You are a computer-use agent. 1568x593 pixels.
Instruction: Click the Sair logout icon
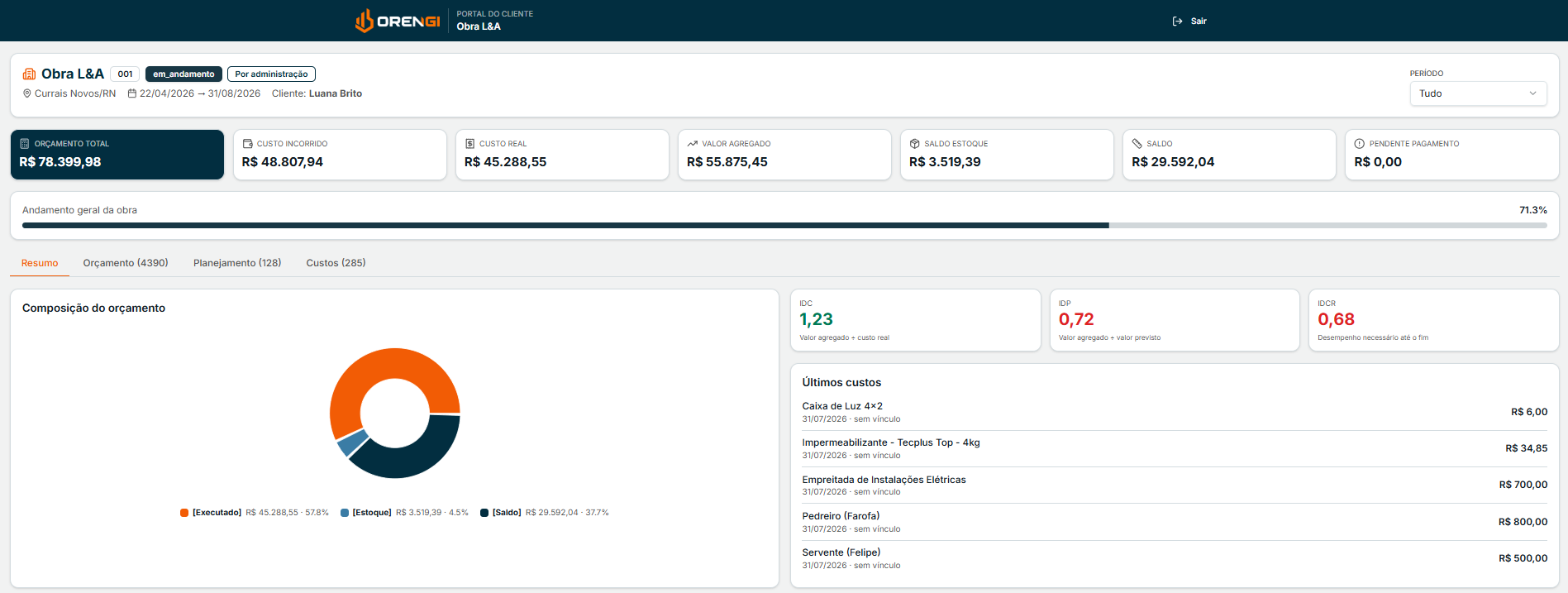1177,21
